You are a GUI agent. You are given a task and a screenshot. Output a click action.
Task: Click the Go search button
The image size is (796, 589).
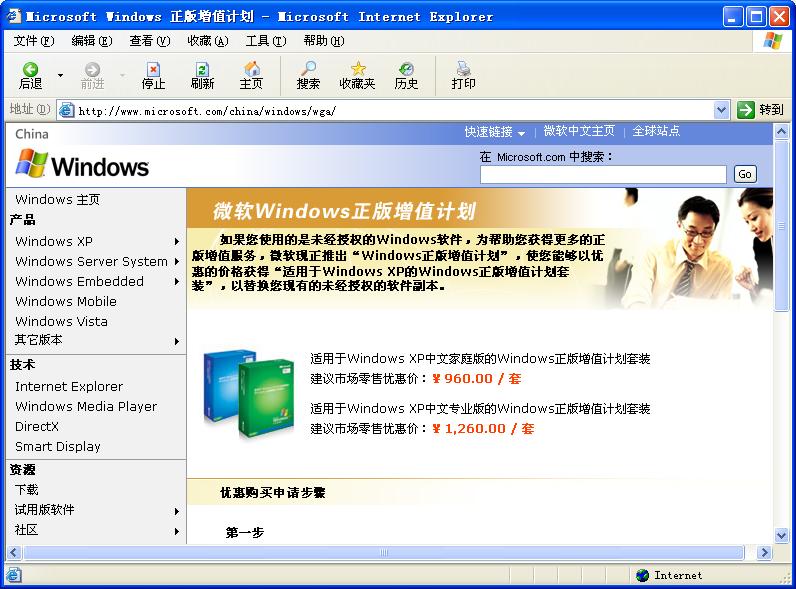[745, 174]
